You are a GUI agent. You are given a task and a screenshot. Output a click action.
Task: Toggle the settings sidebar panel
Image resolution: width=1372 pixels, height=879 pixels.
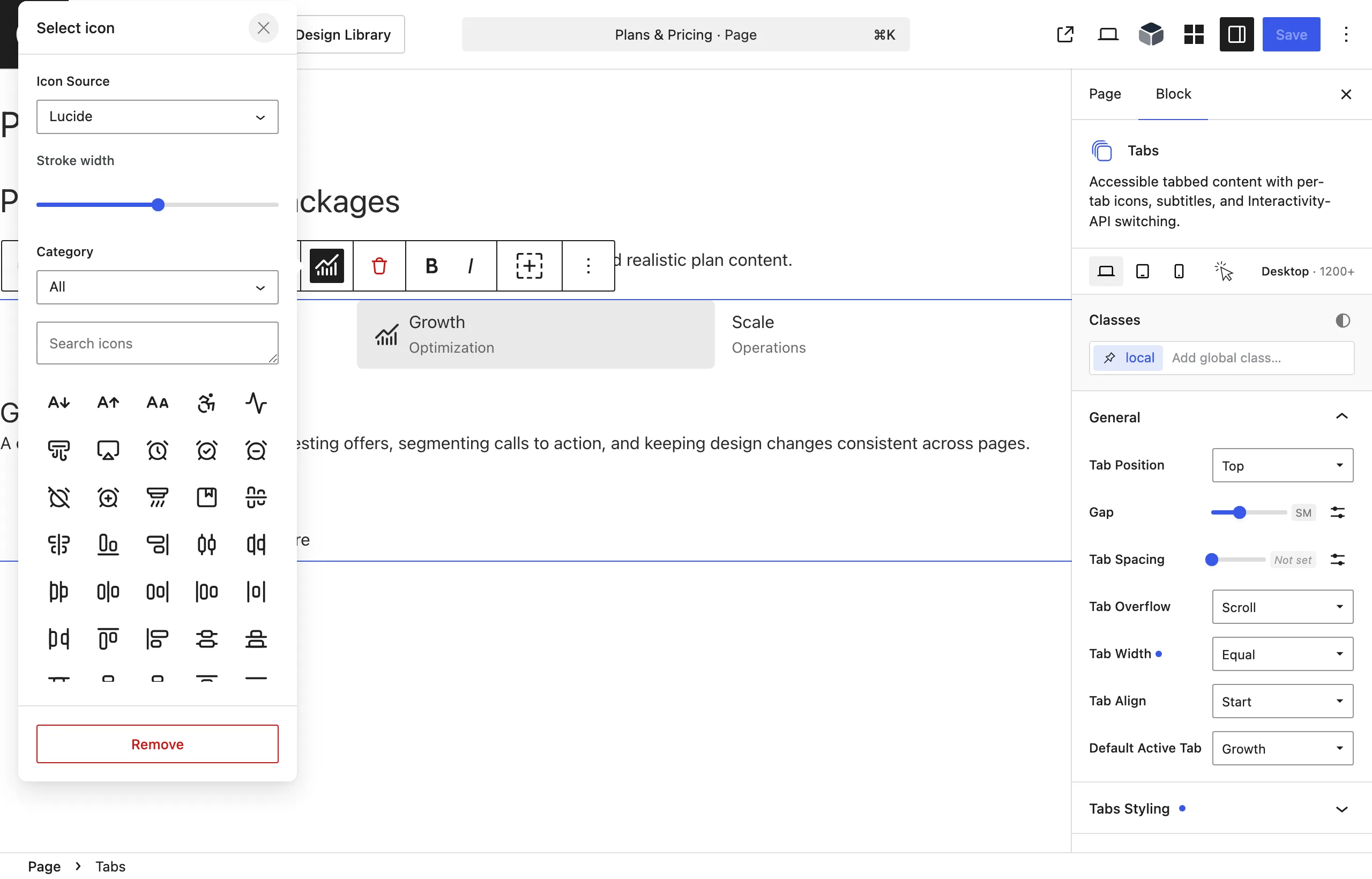tap(1236, 35)
